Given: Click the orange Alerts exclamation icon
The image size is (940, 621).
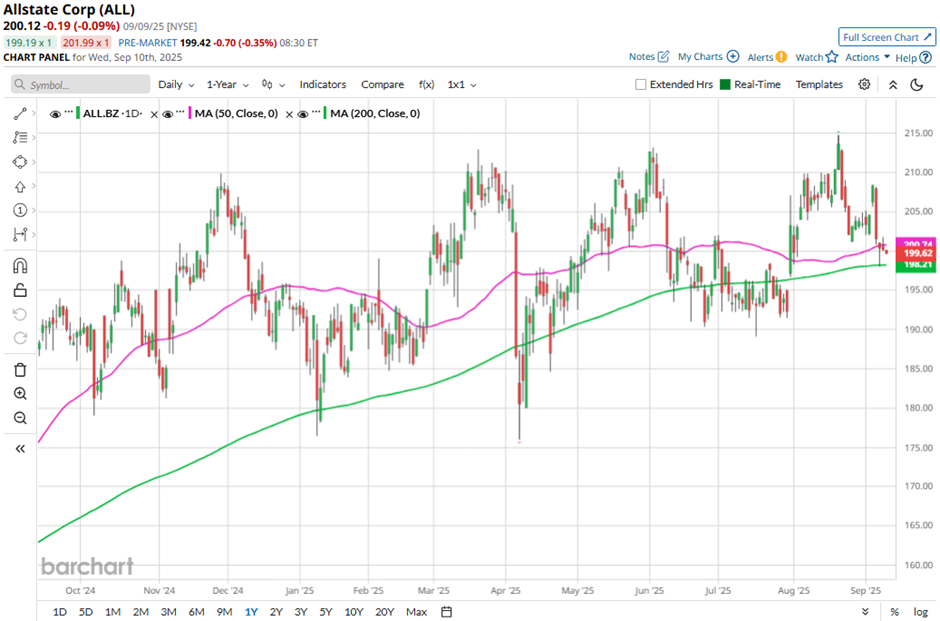Looking at the screenshot, I should click(781, 57).
